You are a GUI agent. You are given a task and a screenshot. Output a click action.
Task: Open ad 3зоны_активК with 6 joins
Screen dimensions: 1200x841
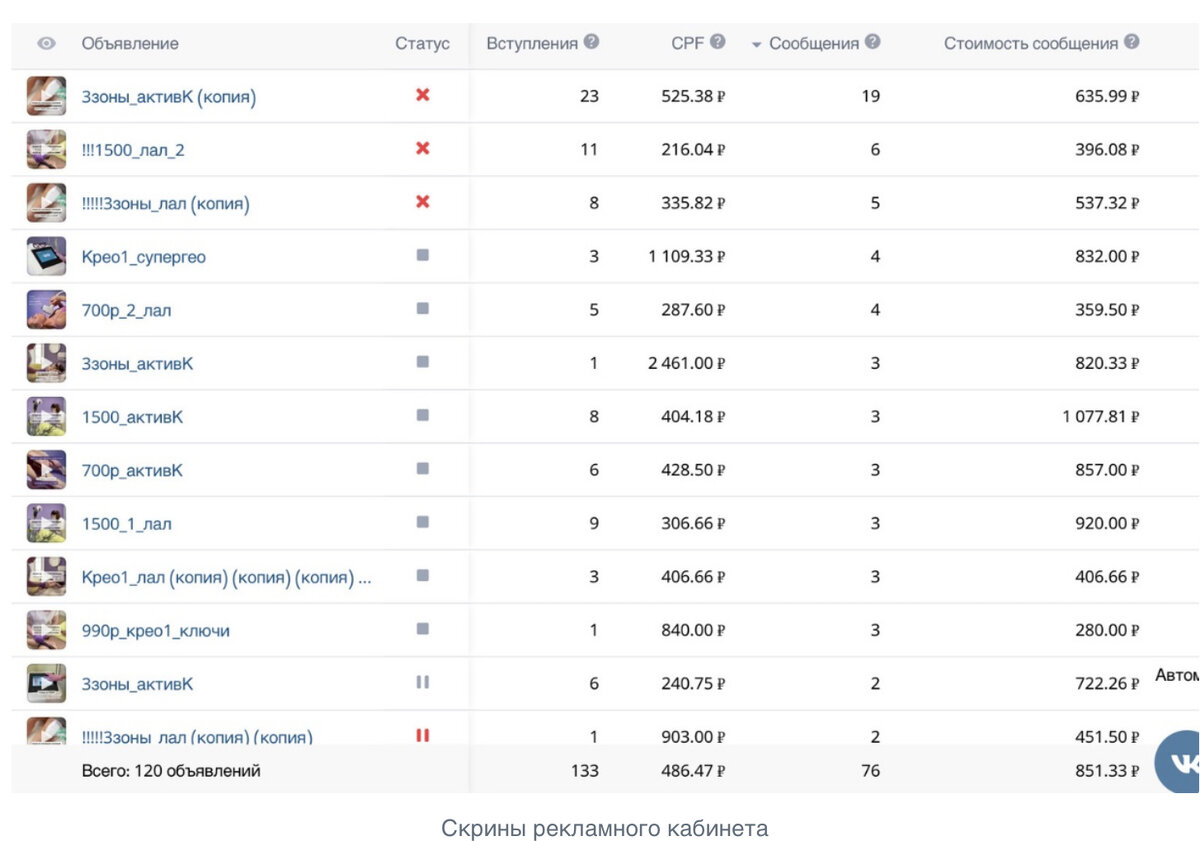137,684
